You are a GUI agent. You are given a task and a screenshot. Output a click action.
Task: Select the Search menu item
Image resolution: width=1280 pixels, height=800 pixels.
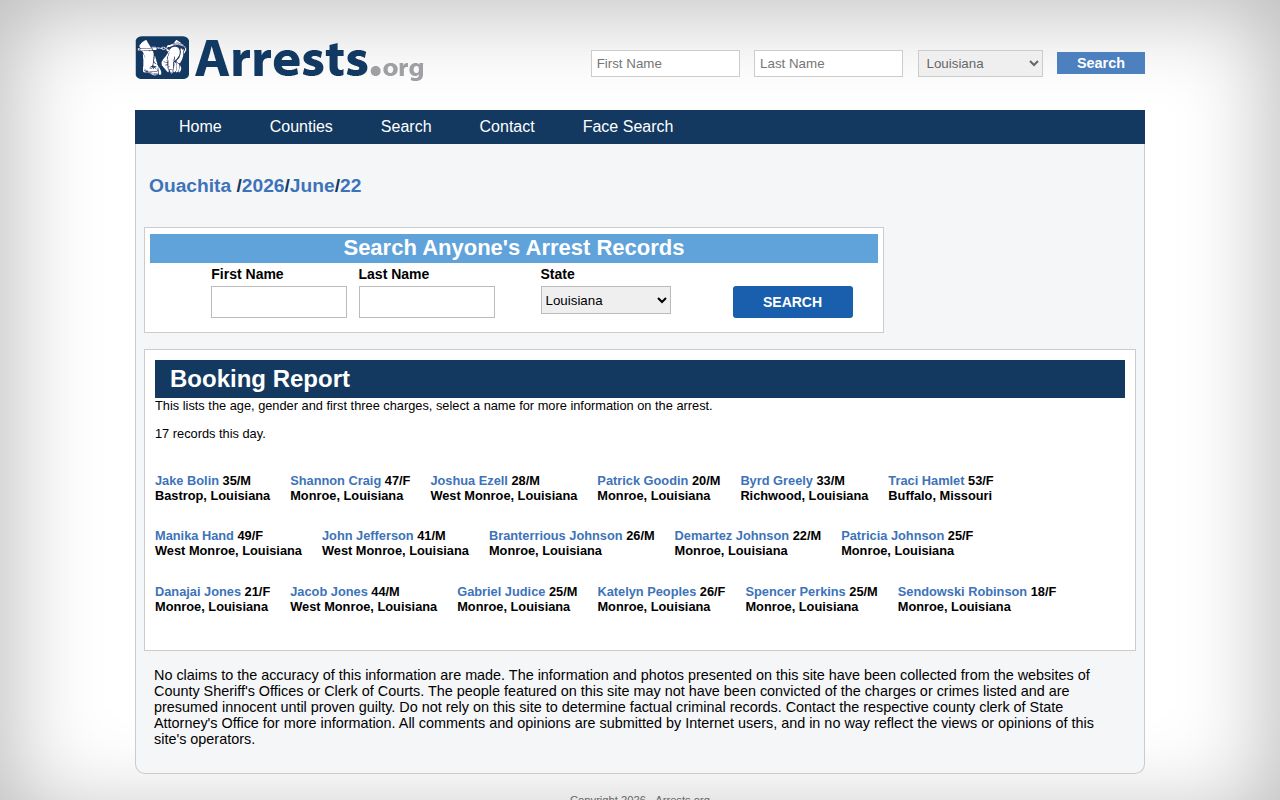pos(406,126)
